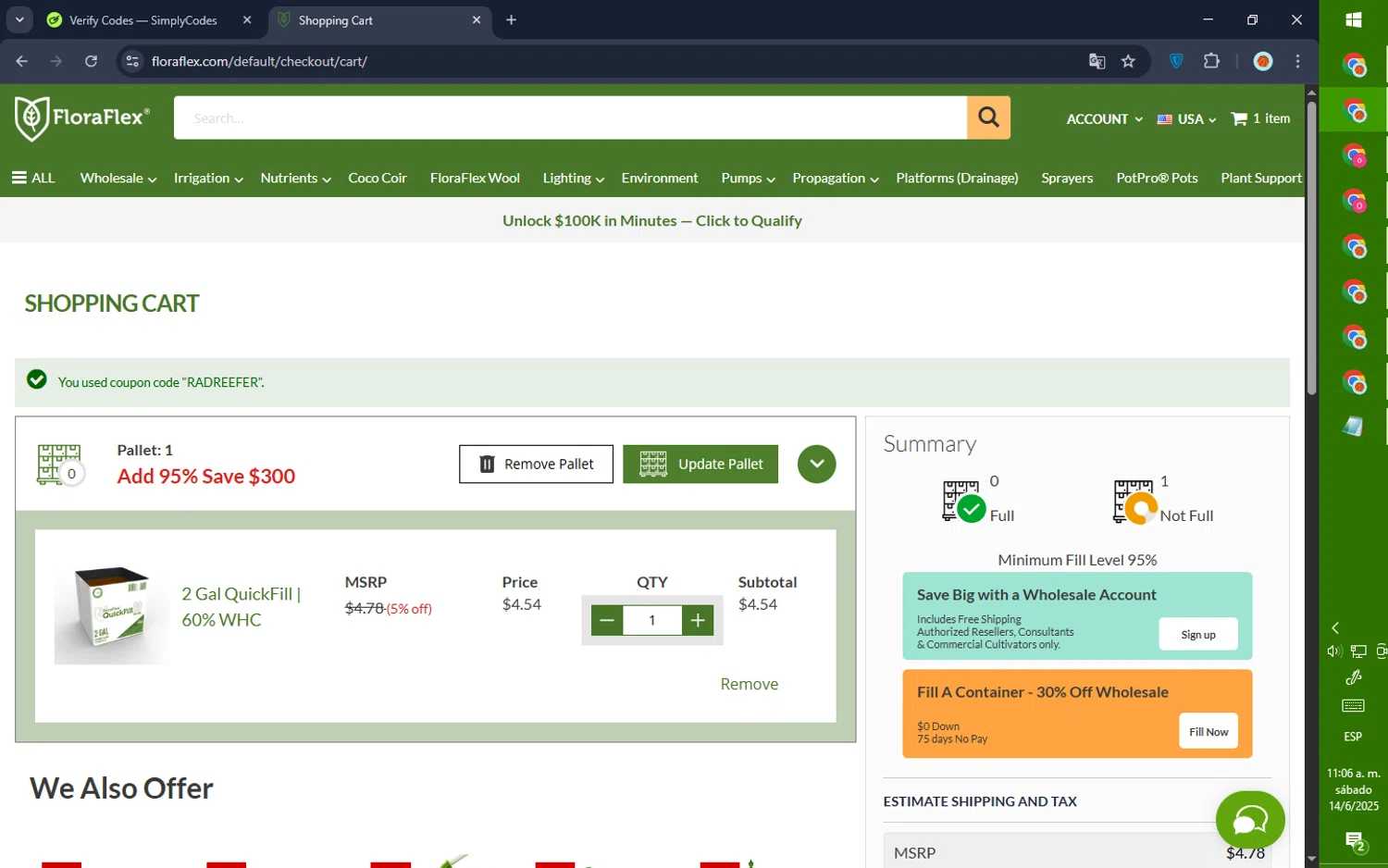Close the Verify Codes tab
The width and height of the screenshot is (1388, 868).
(247, 19)
